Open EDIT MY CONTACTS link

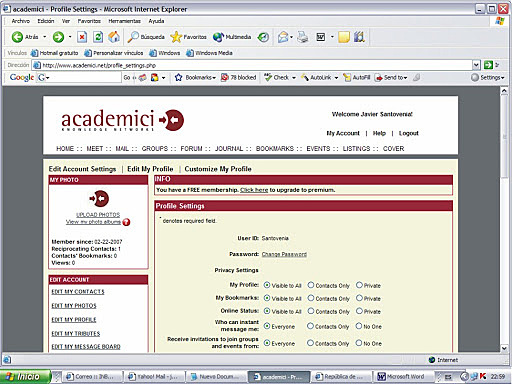click(78, 292)
